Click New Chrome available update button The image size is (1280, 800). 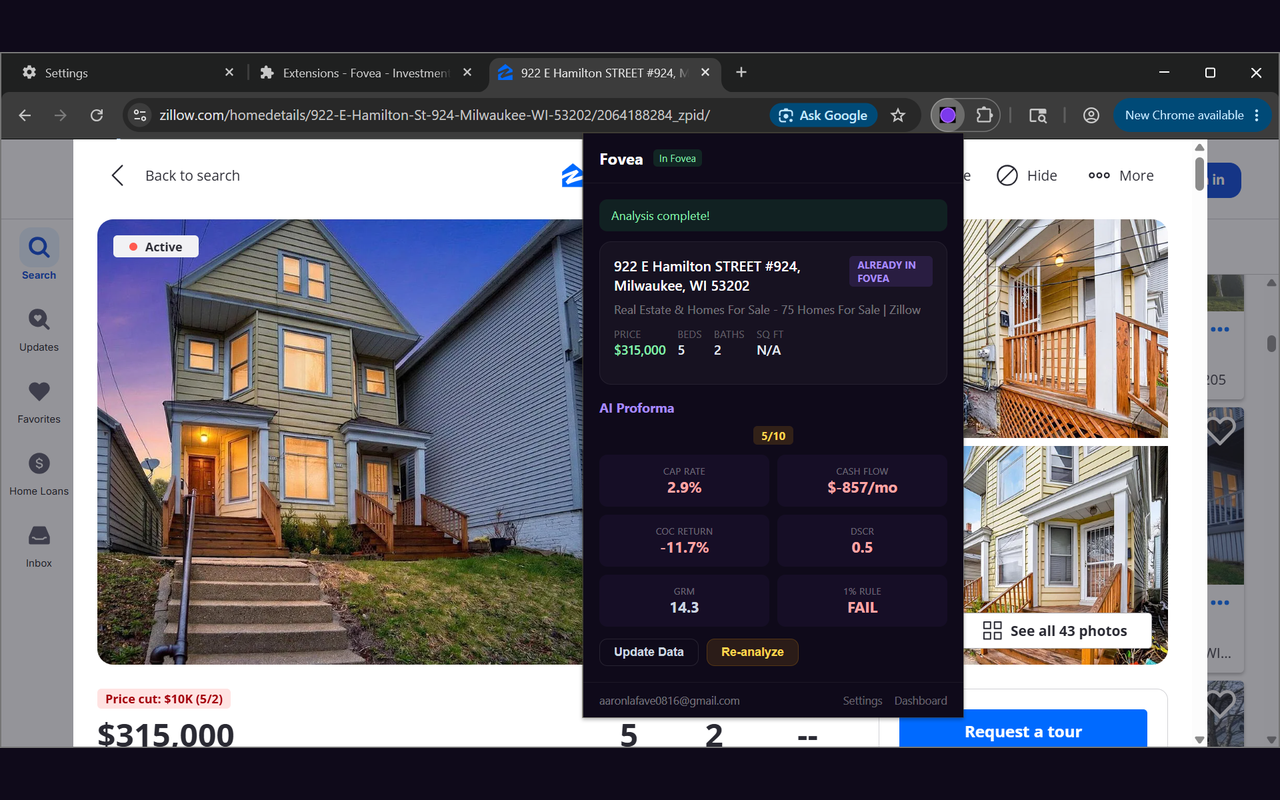point(1192,115)
